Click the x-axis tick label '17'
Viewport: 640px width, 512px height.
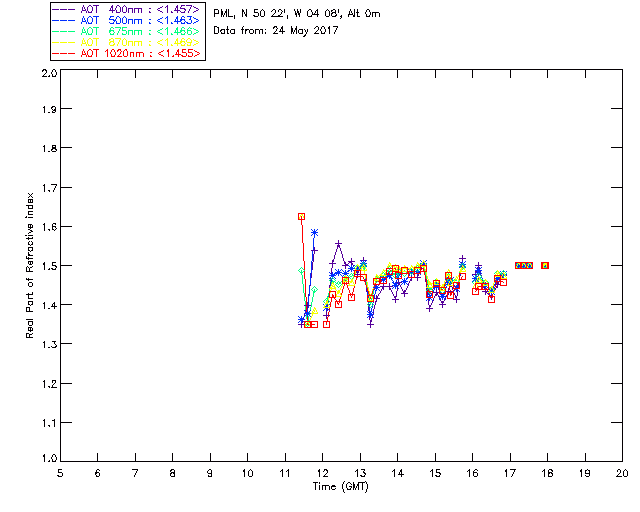coord(510,473)
